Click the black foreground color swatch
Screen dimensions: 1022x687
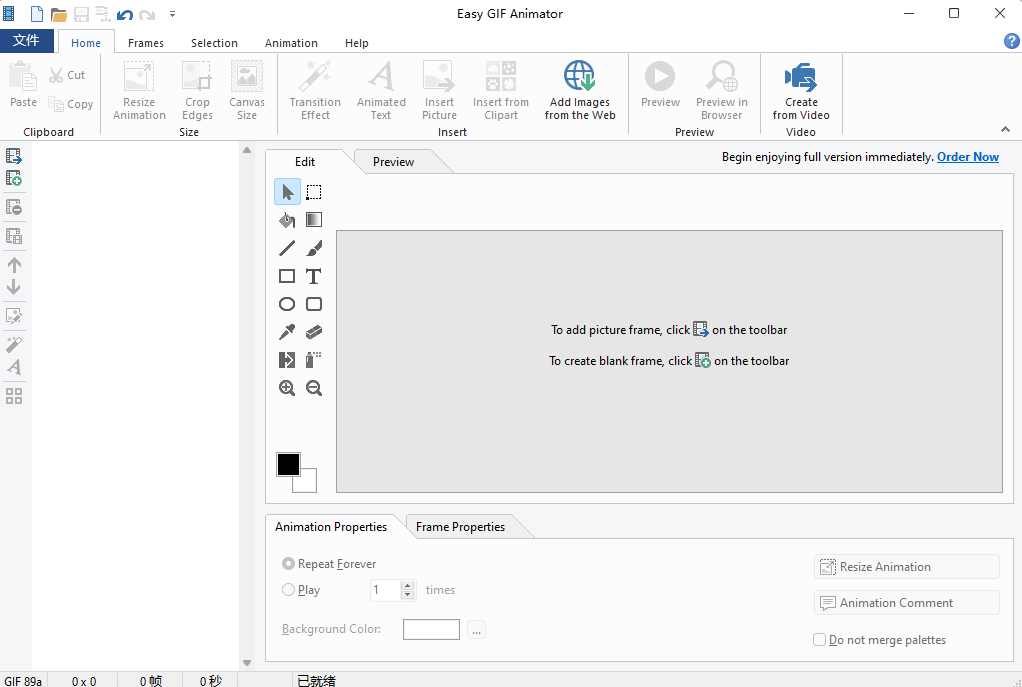[x=288, y=464]
